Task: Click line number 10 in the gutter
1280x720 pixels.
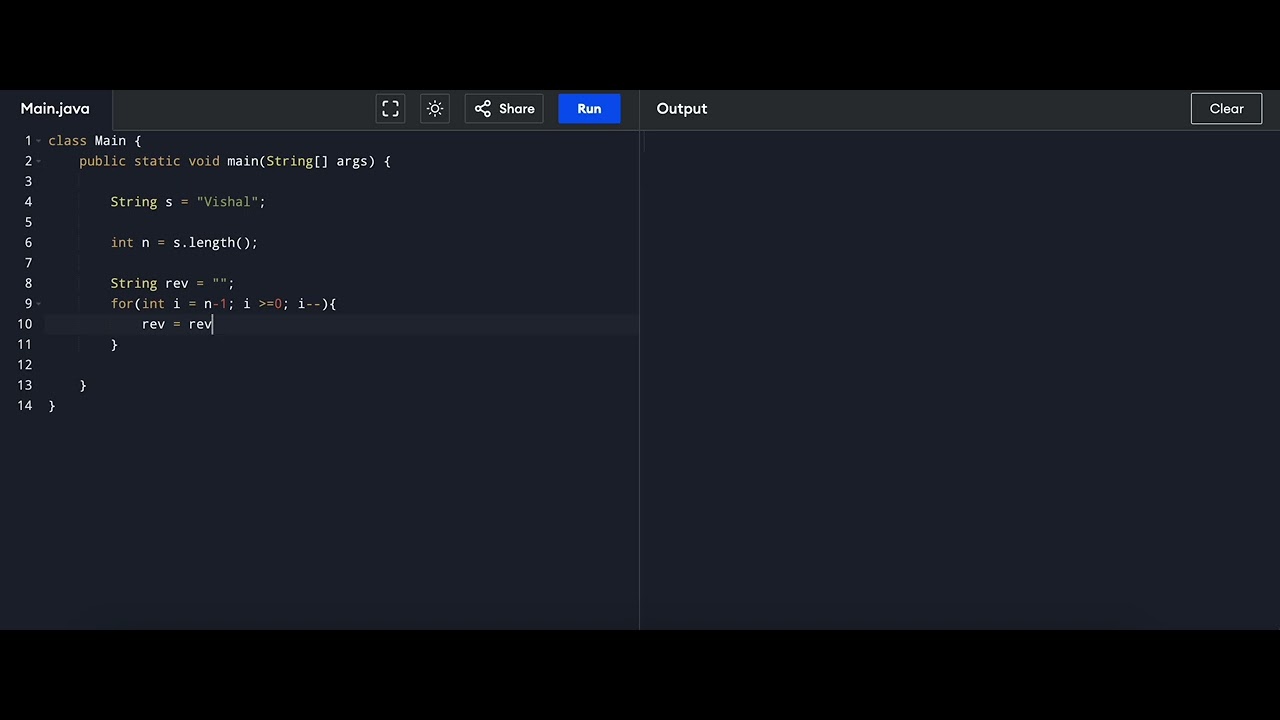Action: (x=24, y=324)
